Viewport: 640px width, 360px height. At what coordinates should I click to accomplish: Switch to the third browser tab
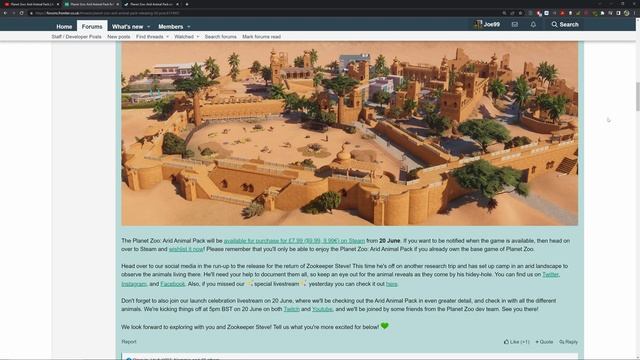[150, 4]
